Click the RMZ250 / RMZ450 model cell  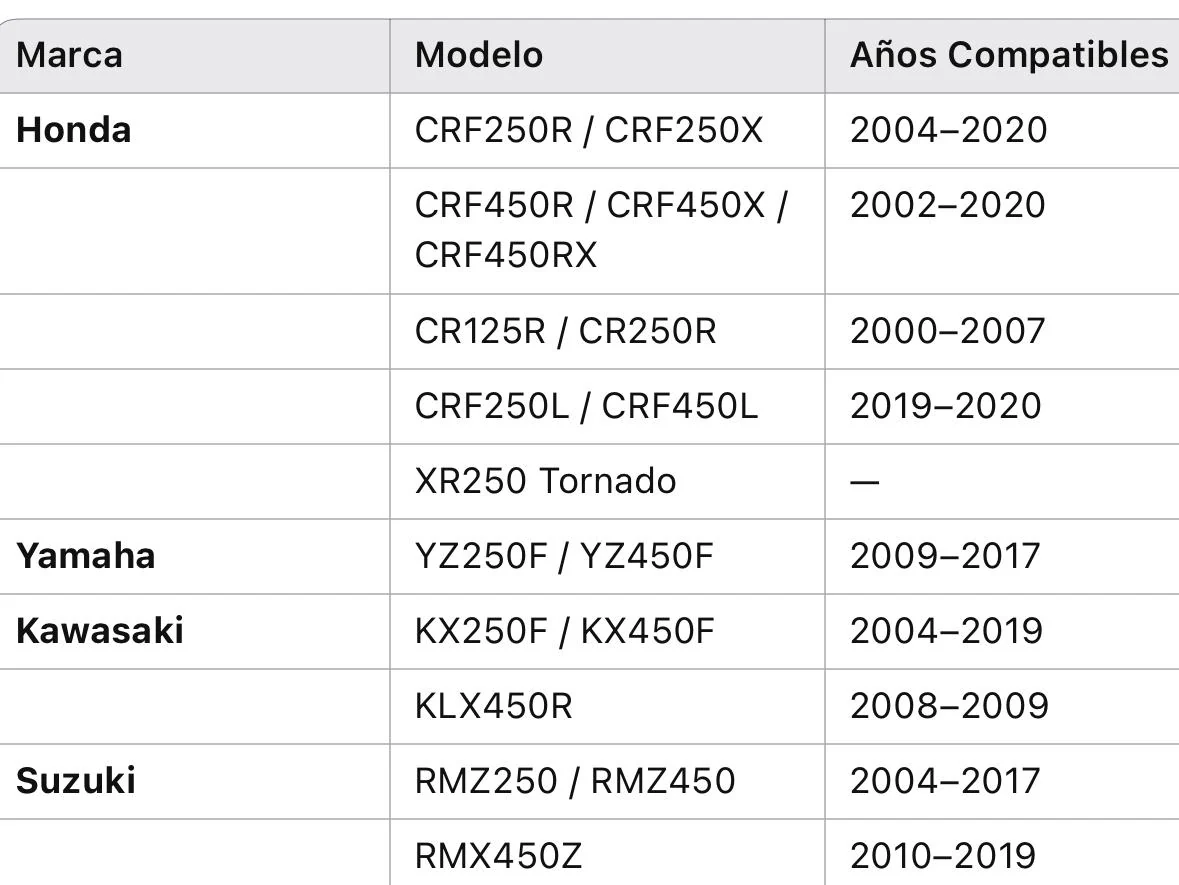click(608, 781)
